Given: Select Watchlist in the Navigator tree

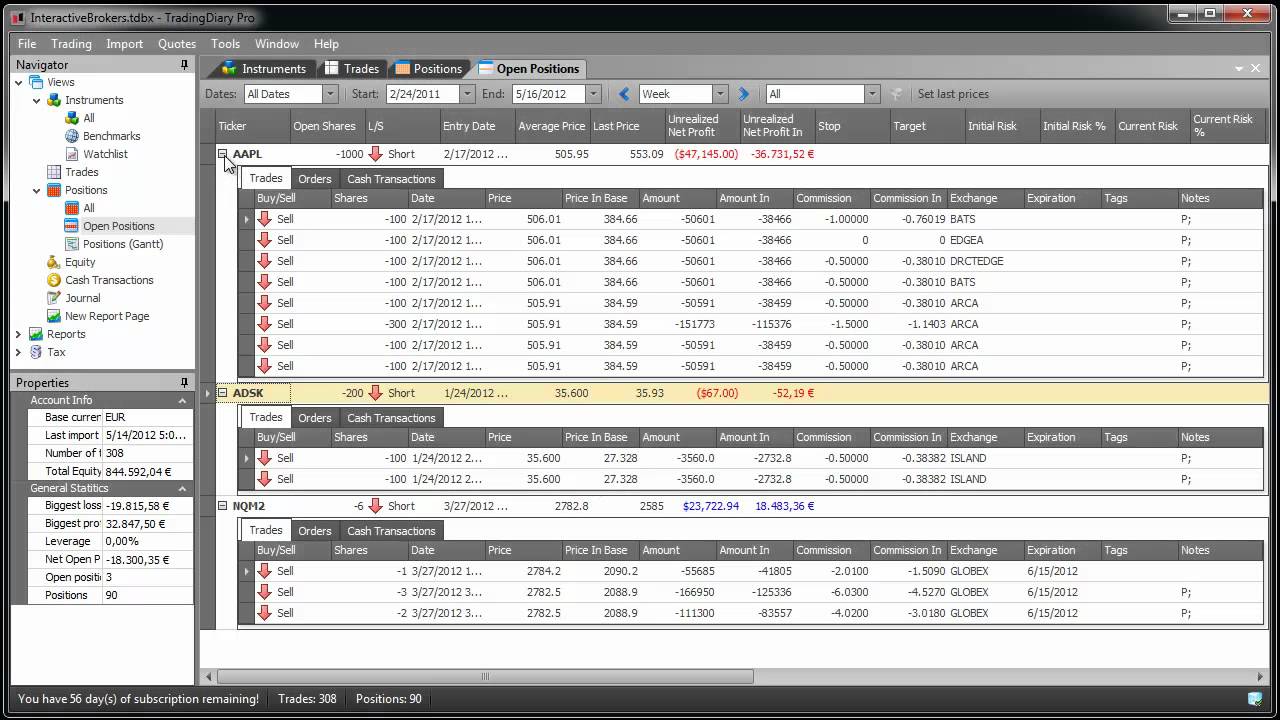Looking at the screenshot, I should coord(105,154).
